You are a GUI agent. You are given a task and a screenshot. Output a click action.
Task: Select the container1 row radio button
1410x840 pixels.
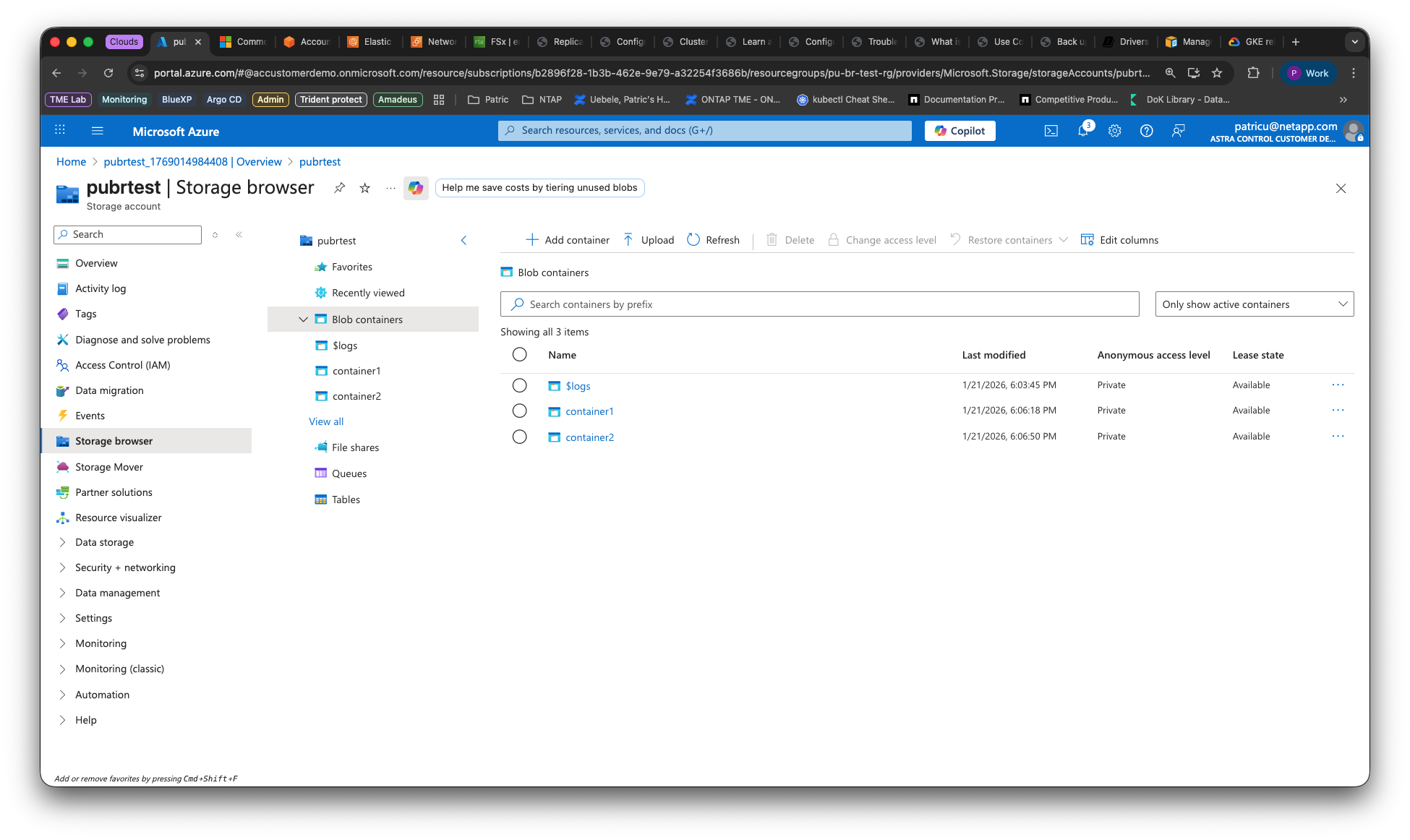coord(519,411)
